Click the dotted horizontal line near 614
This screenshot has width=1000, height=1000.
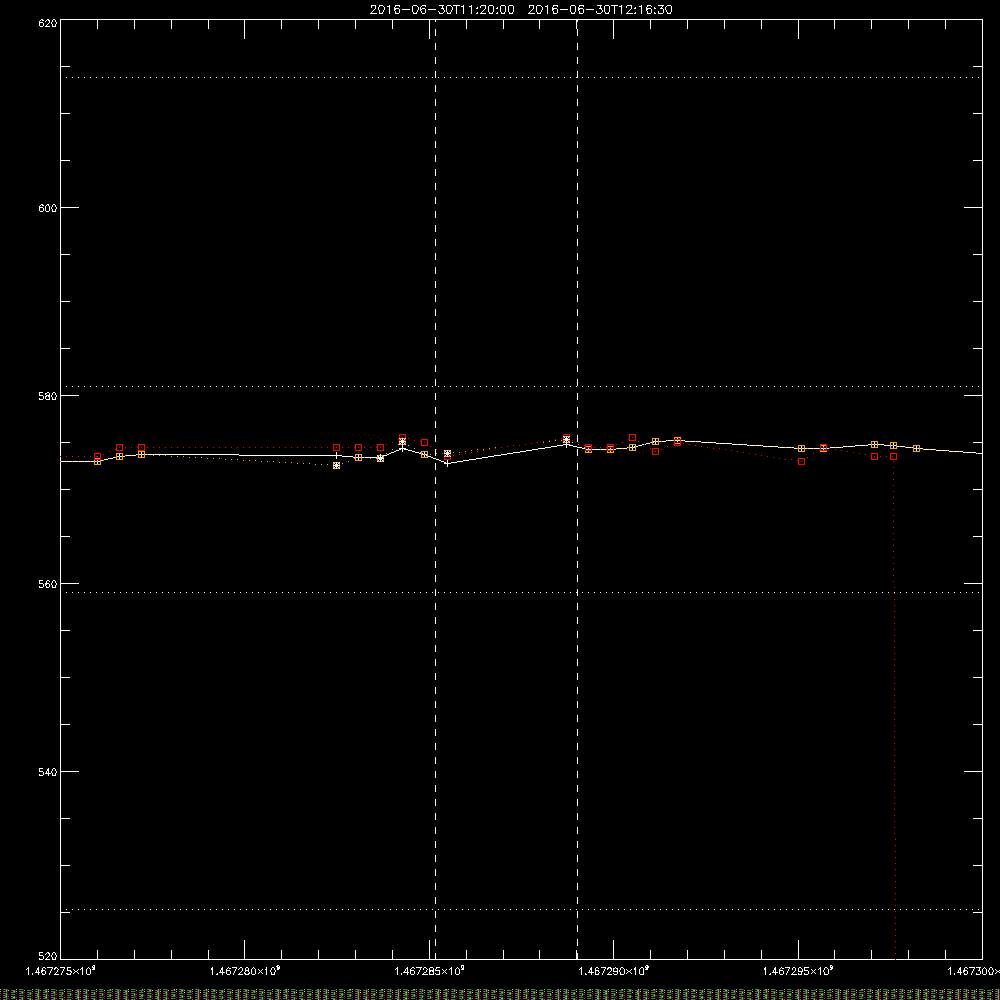(521, 77)
